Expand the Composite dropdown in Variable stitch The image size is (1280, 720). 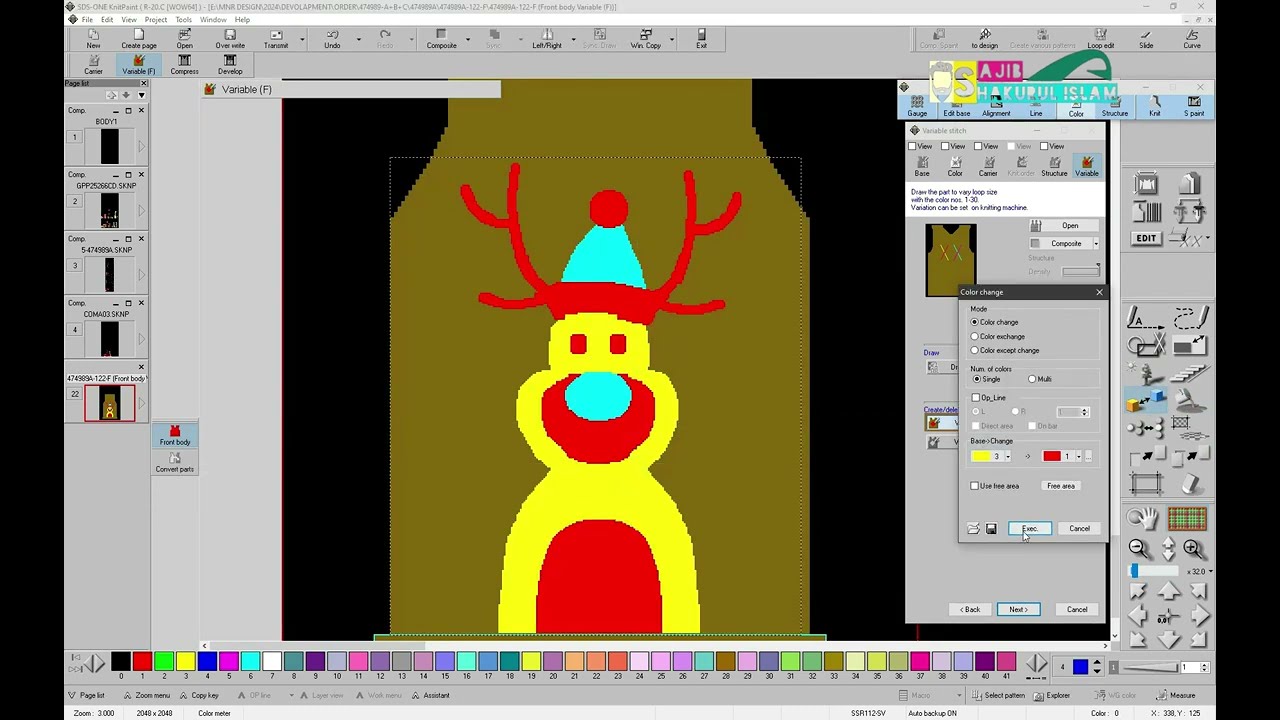pos(1096,244)
